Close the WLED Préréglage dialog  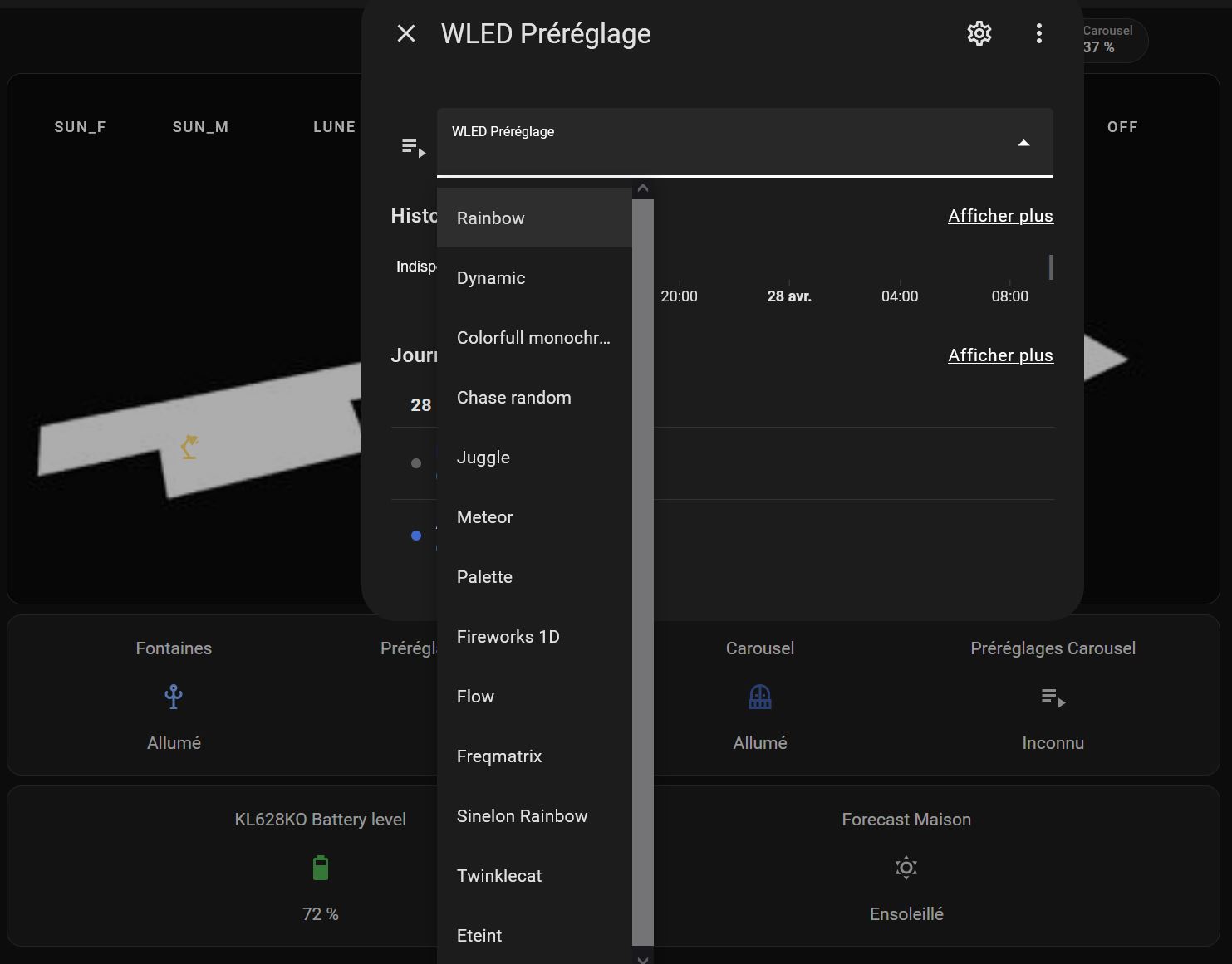406,33
